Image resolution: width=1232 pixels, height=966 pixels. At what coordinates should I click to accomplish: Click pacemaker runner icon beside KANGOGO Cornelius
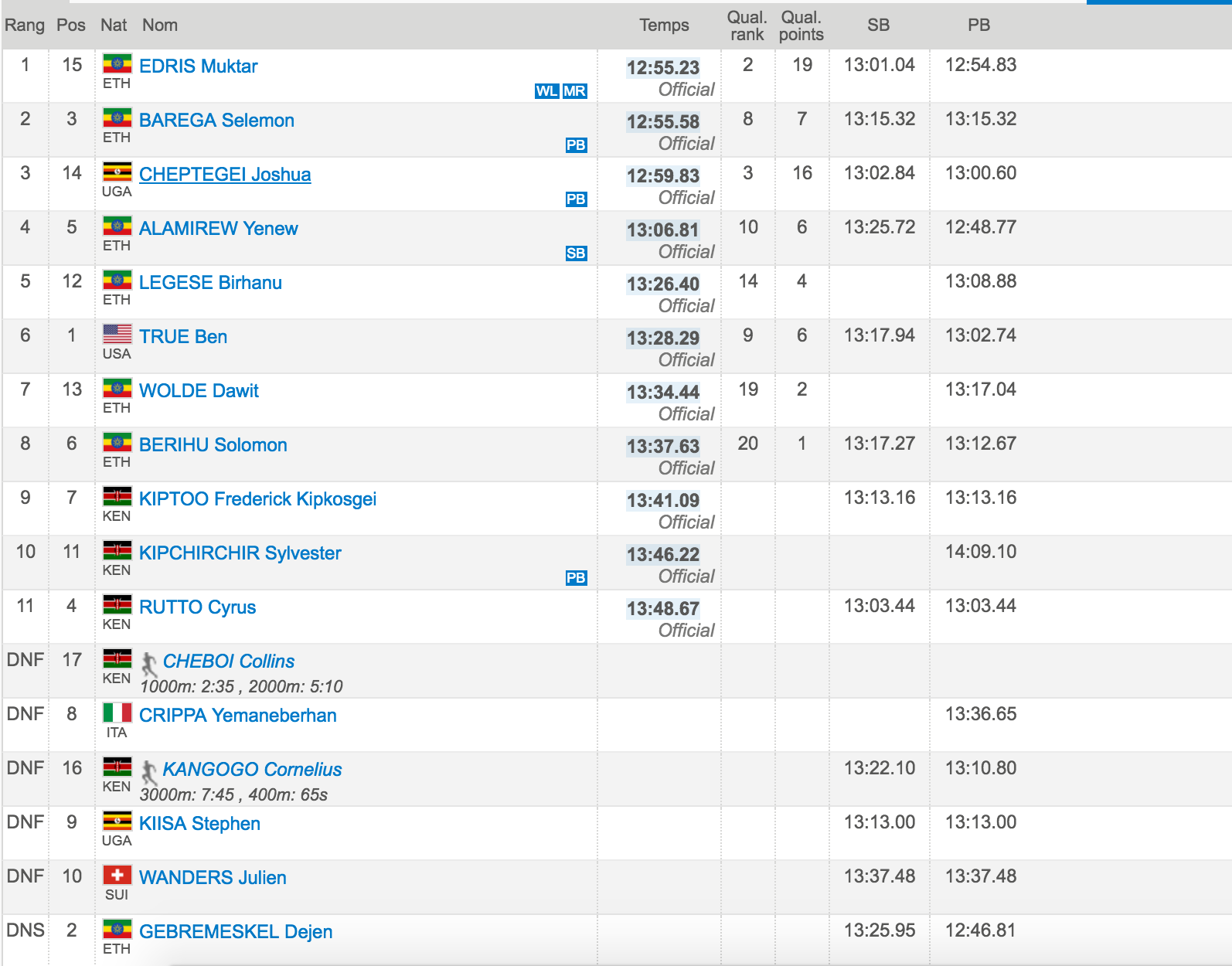pos(149,771)
